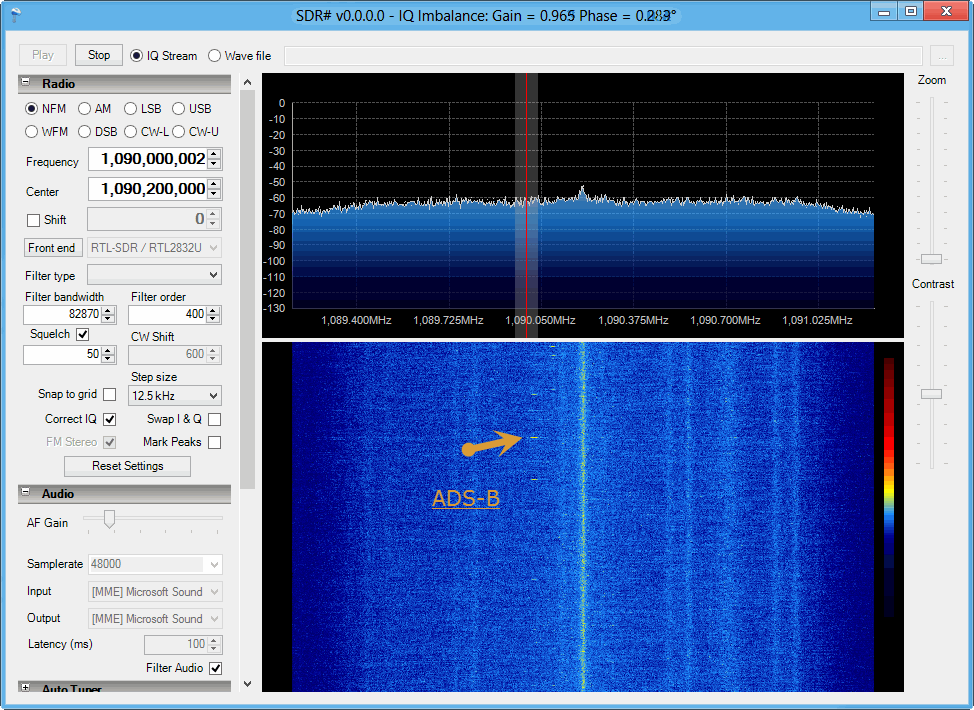Uncheck Filter Audio
Viewport: 974px width, 710px height.
point(215,668)
